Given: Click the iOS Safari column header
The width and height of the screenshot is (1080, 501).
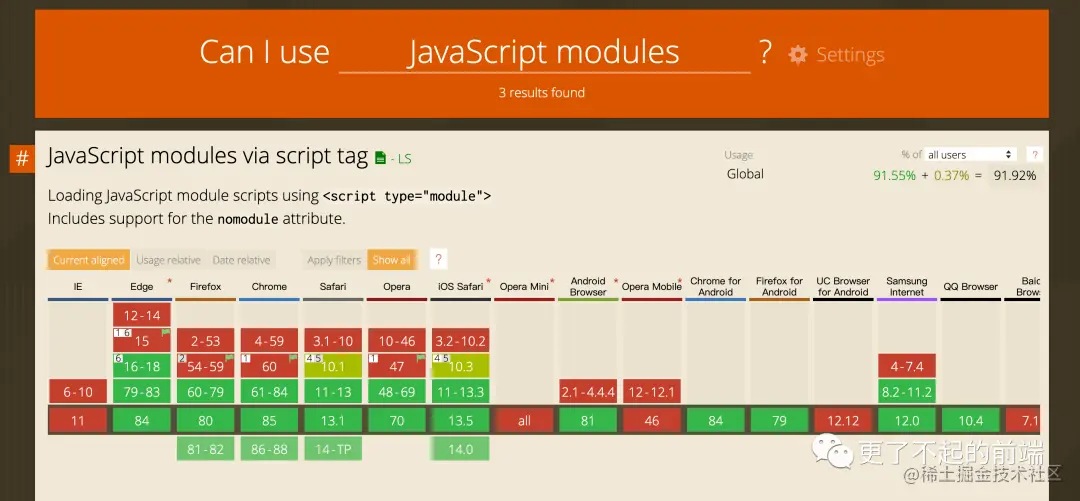Looking at the screenshot, I should pos(460,287).
